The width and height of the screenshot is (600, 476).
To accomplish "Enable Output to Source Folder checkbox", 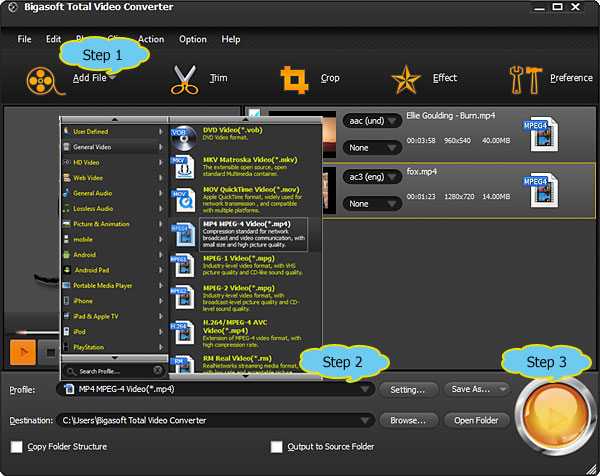I will 276,447.
